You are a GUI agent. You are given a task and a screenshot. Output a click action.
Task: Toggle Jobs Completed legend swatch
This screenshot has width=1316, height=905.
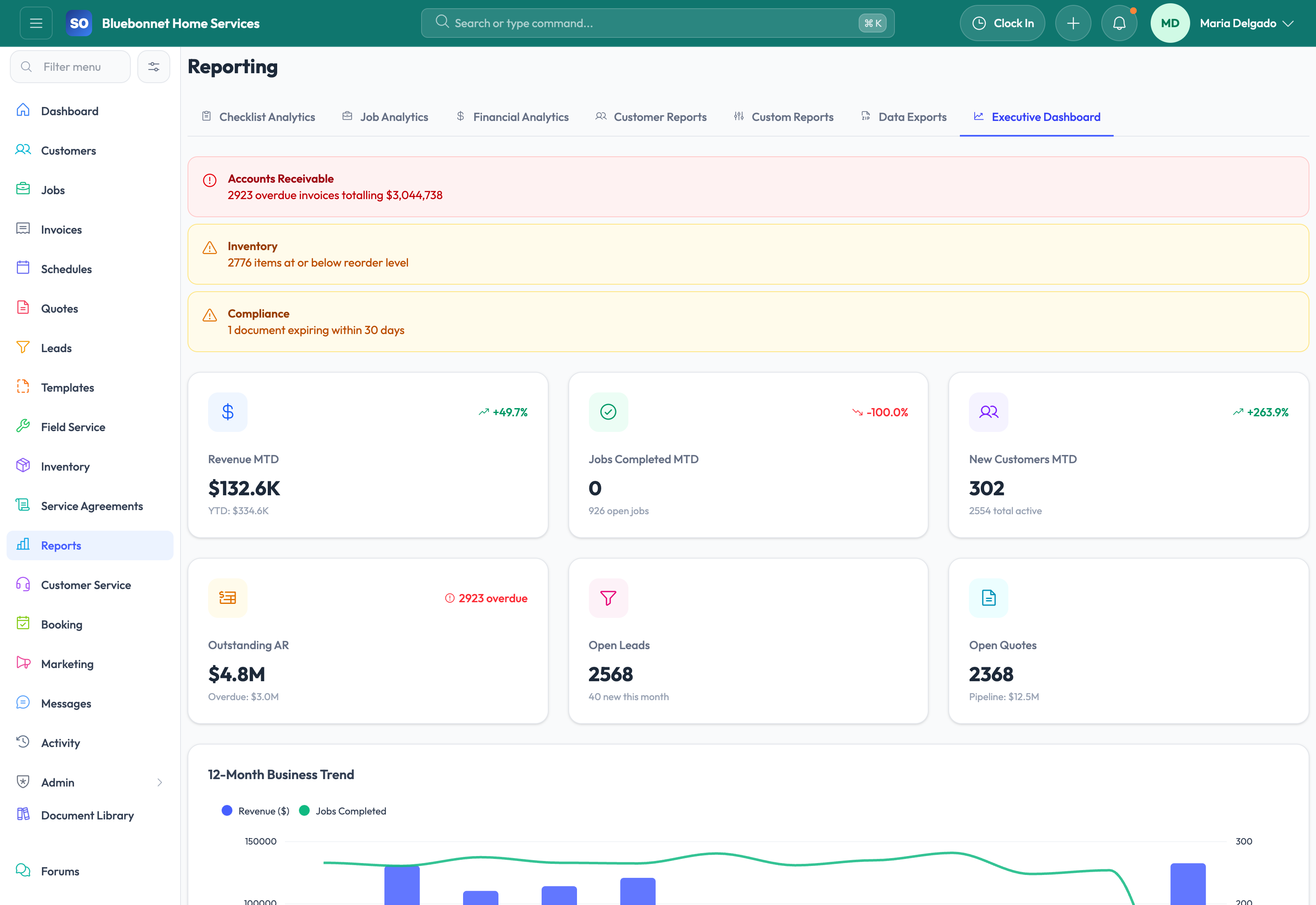tap(304, 811)
